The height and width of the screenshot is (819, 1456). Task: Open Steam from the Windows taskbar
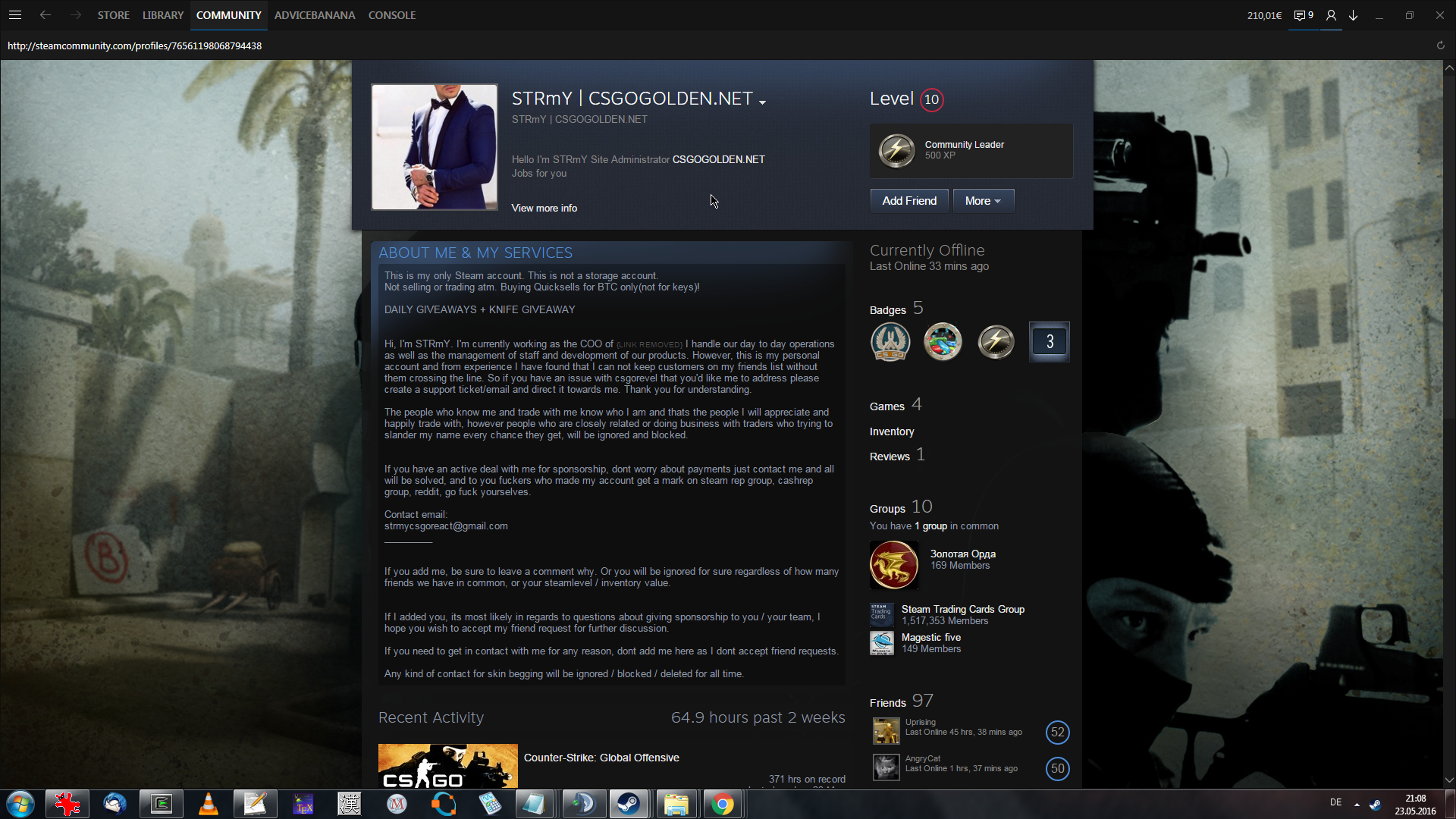pyautogui.click(x=628, y=804)
